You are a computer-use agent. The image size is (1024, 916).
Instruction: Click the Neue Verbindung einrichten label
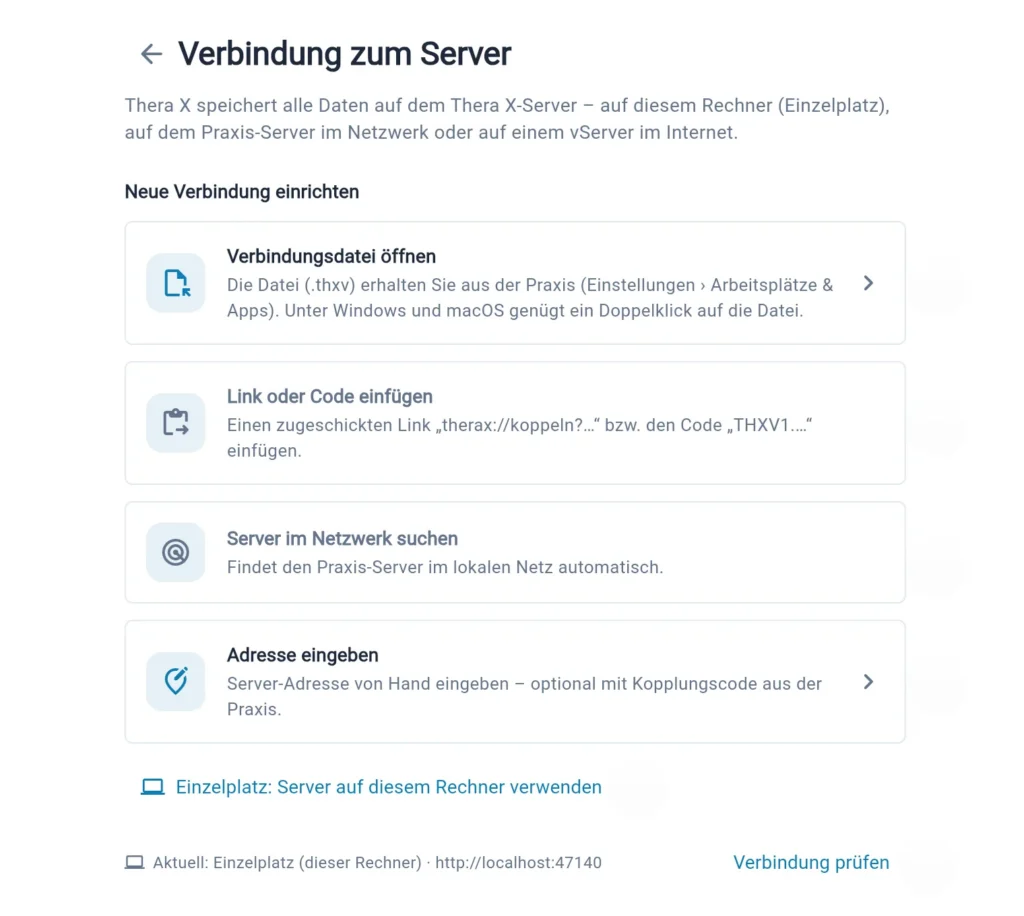coord(242,192)
